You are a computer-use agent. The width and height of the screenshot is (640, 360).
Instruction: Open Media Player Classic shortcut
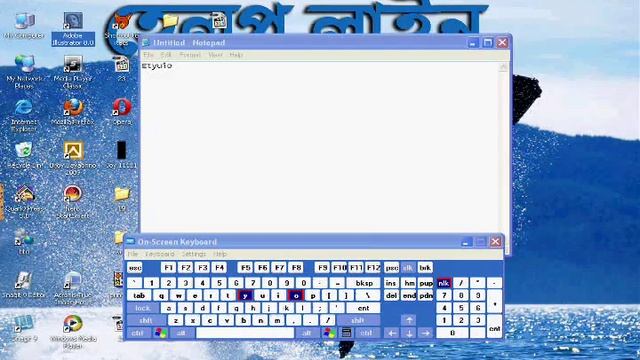tap(73, 72)
